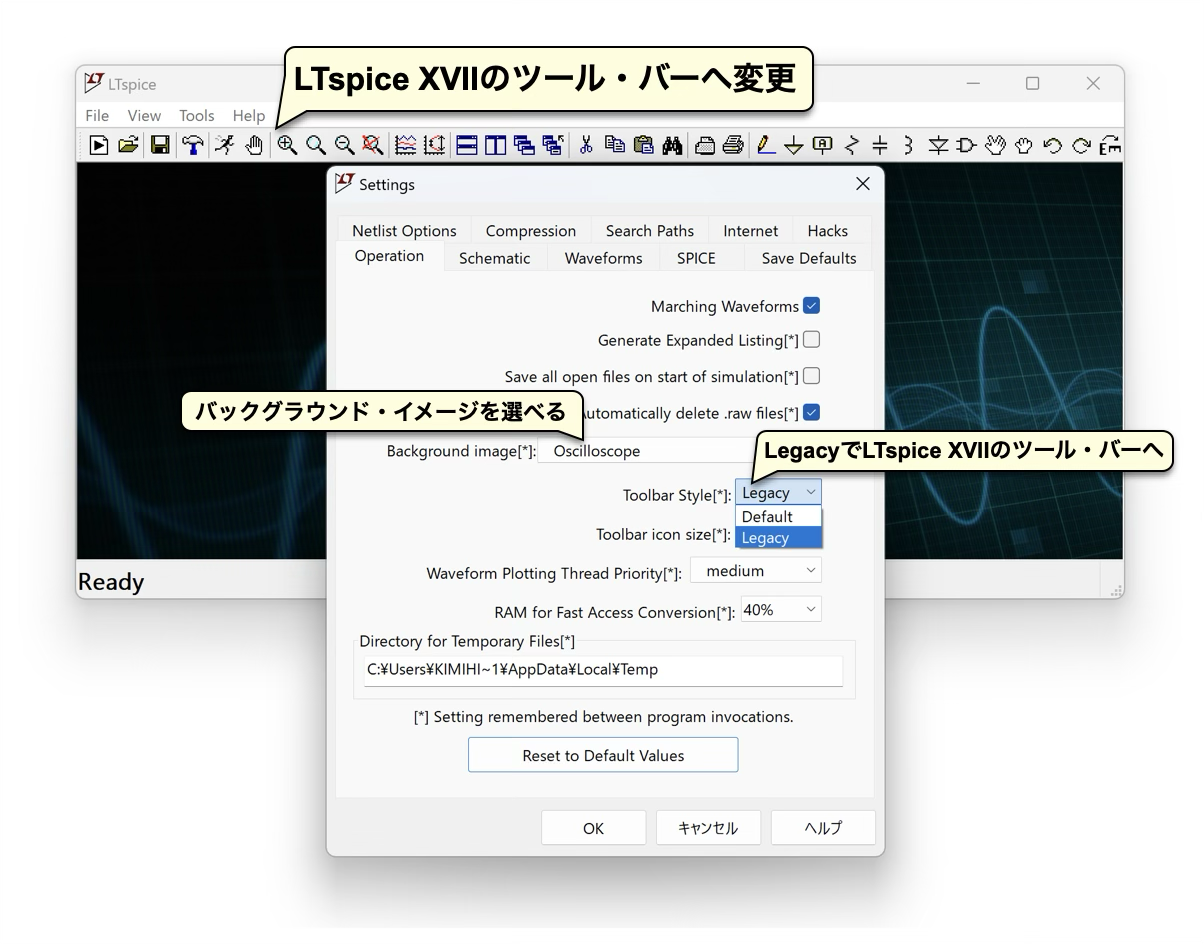The width and height of the screenshot is (1204, 944).
Task: Click the ヘルプ button
Action: coord(823,828)
